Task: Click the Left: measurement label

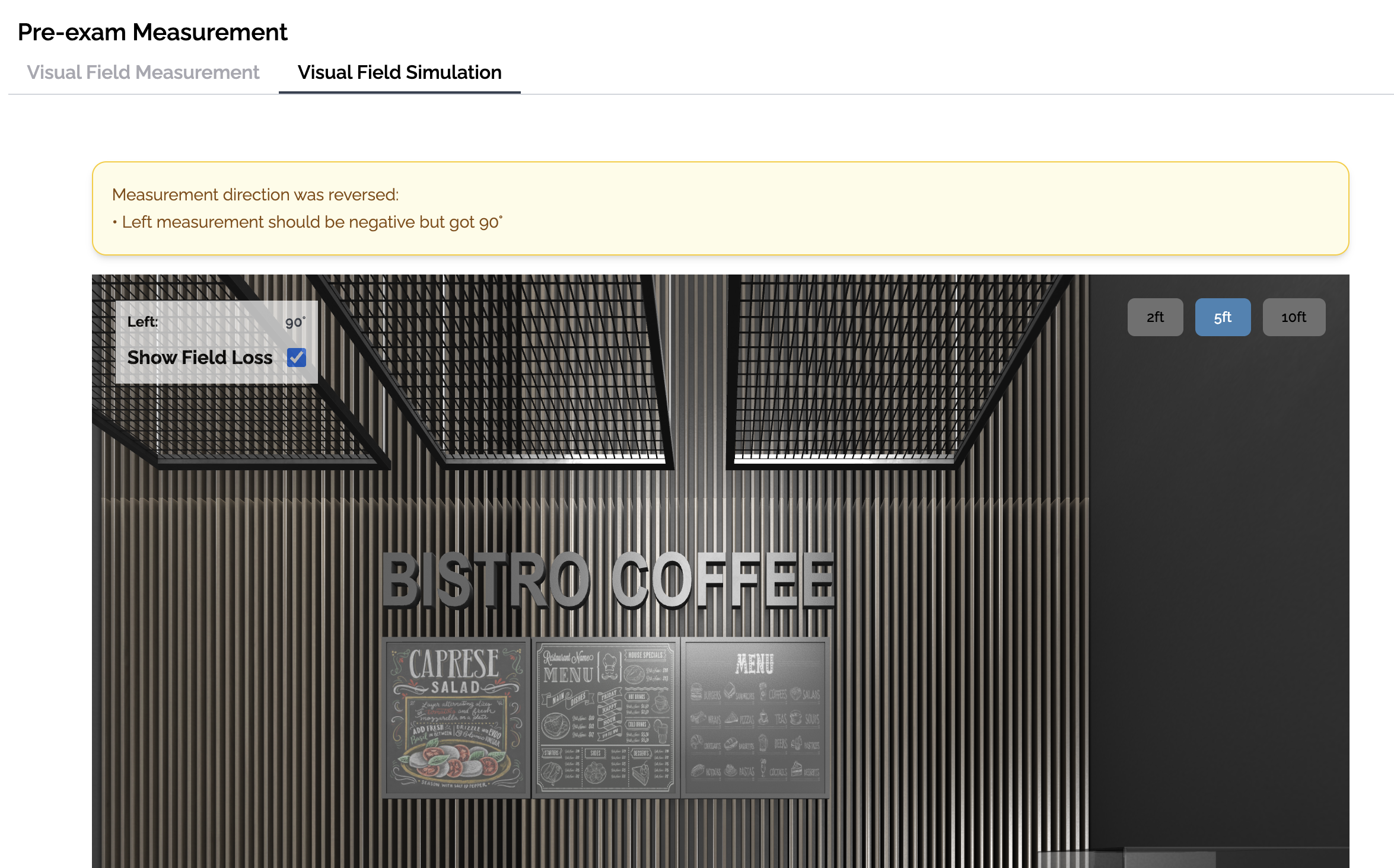Action: 142,322
